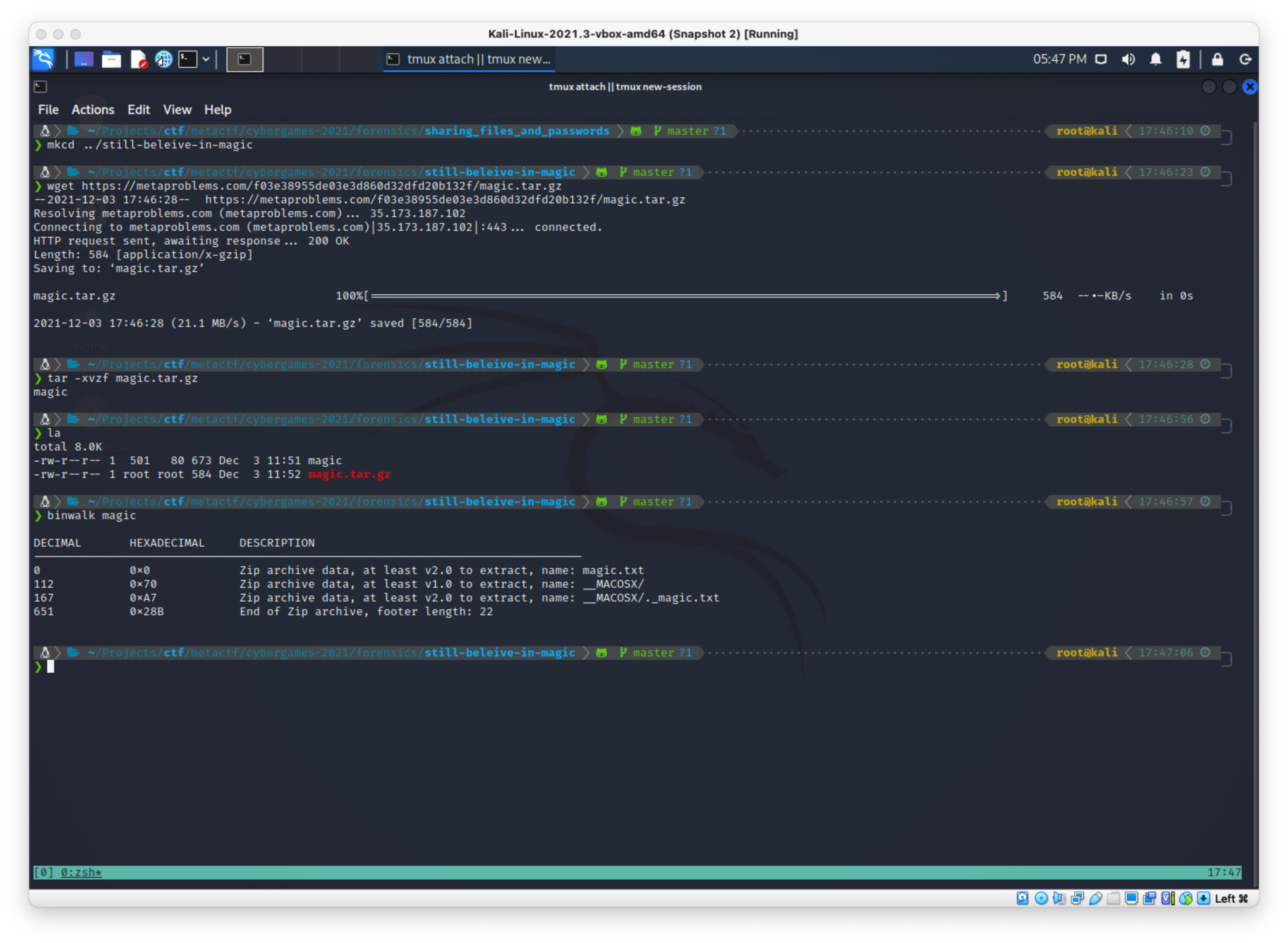Click the 'total 8.0K' listing line
1288x943 pixels.
click(67, 447)
